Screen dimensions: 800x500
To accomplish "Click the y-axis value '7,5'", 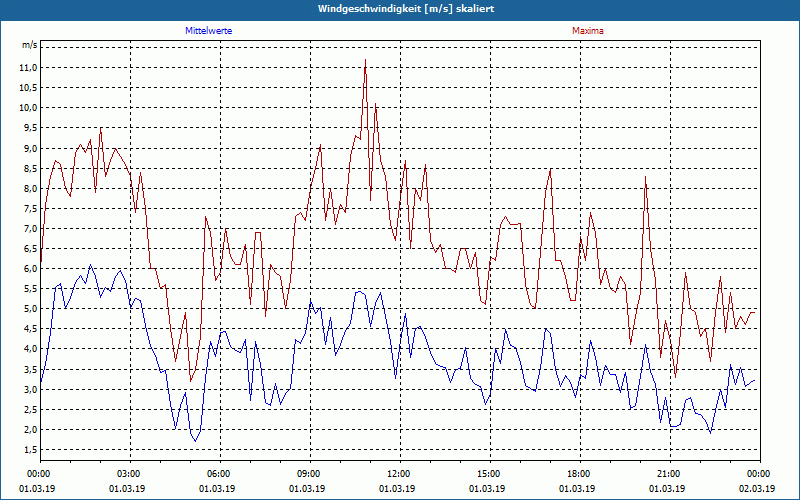I will click(30, 208).
